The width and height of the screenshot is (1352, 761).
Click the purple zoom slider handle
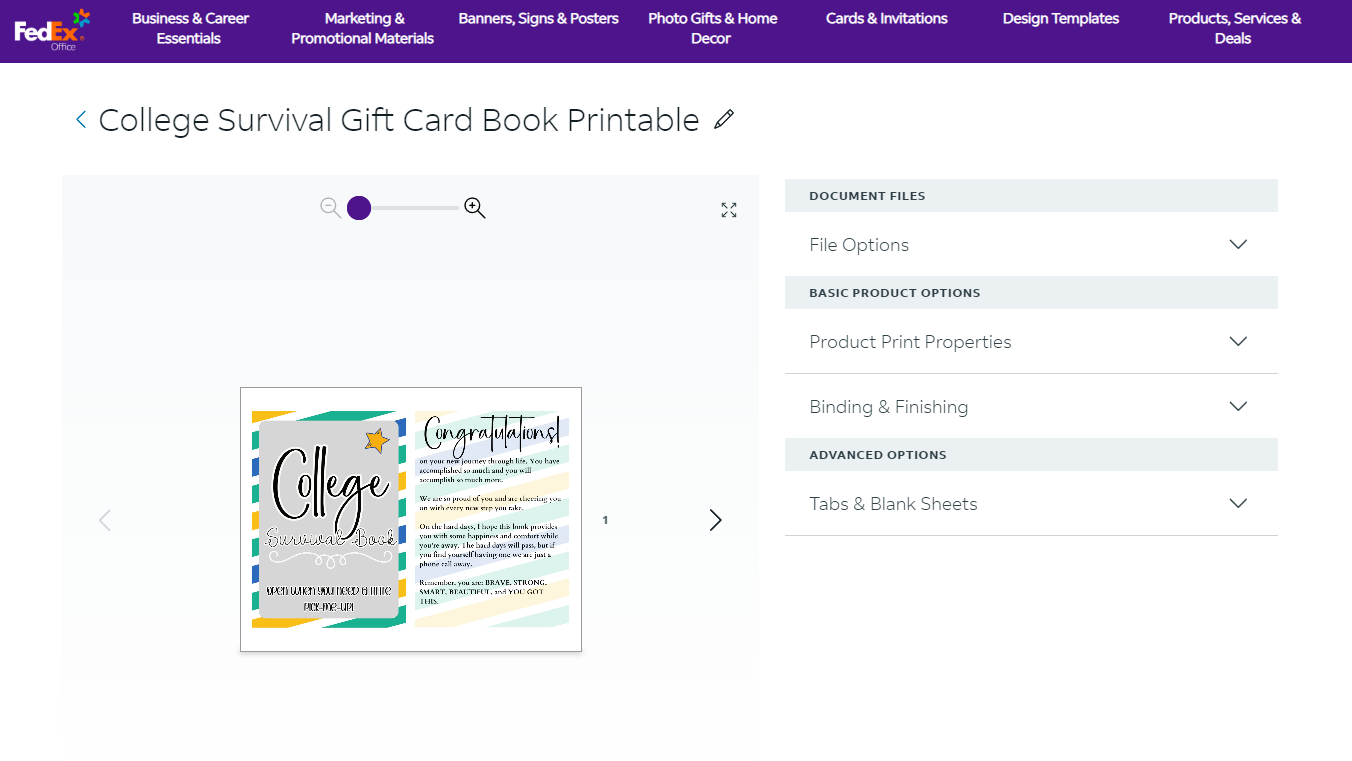click(359, 208)
